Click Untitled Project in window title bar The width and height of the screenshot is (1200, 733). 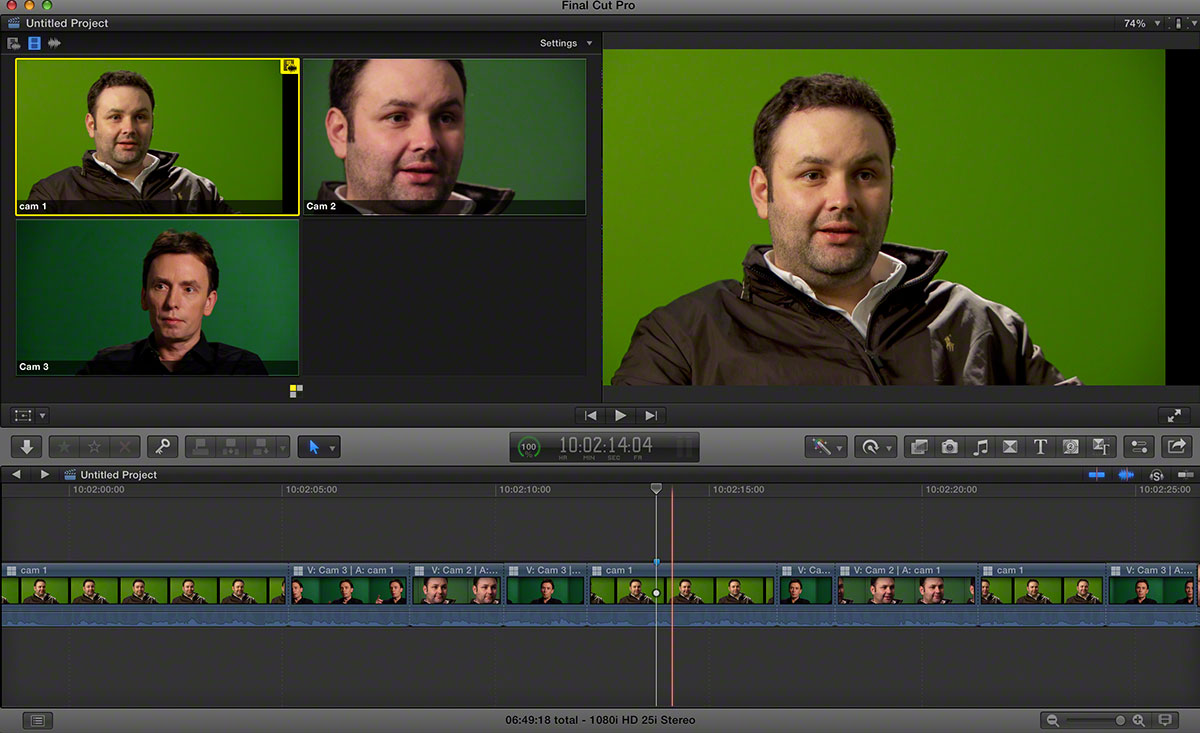pos(67,23)
